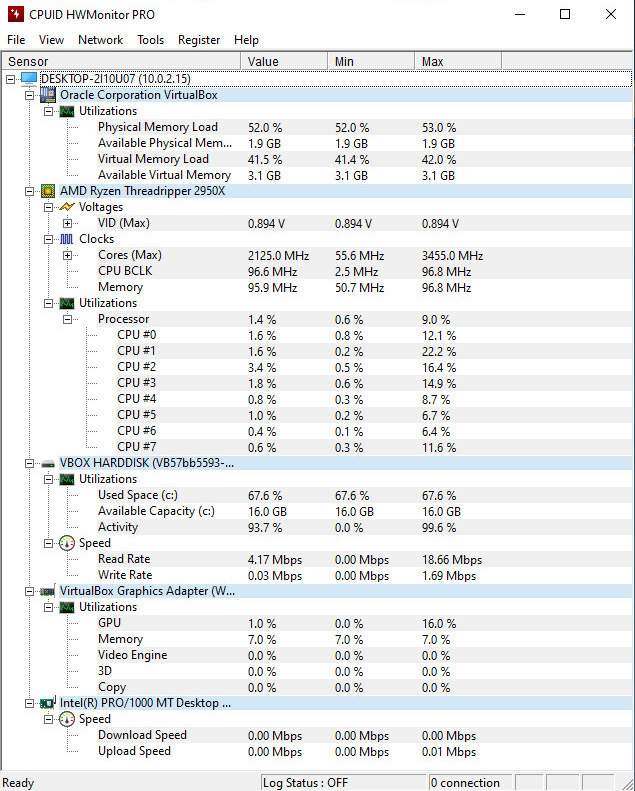Click the Clocks icon under AMD Ryzen

pyautogui.click(x=67, y=239)
